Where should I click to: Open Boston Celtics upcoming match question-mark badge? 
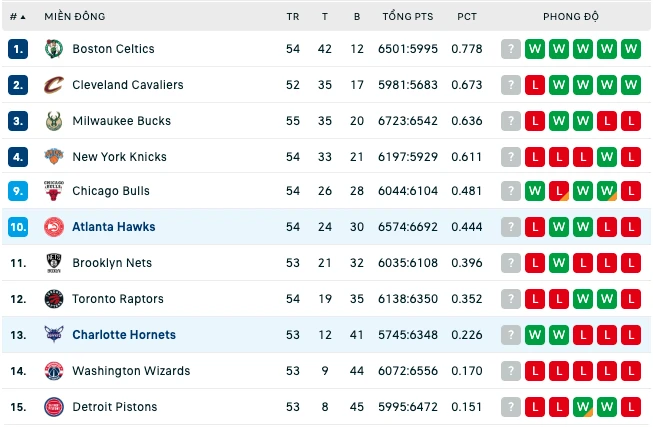[x=511, y=49]
